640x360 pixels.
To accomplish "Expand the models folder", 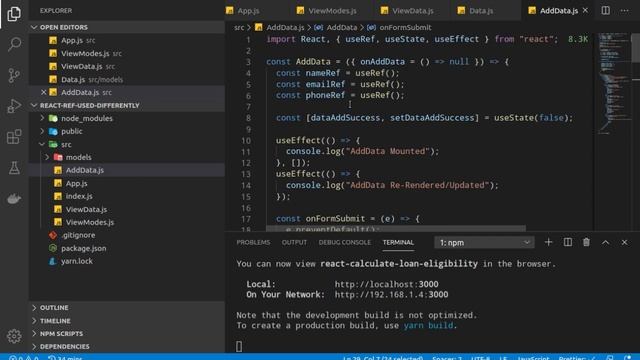I will point(127,157).
